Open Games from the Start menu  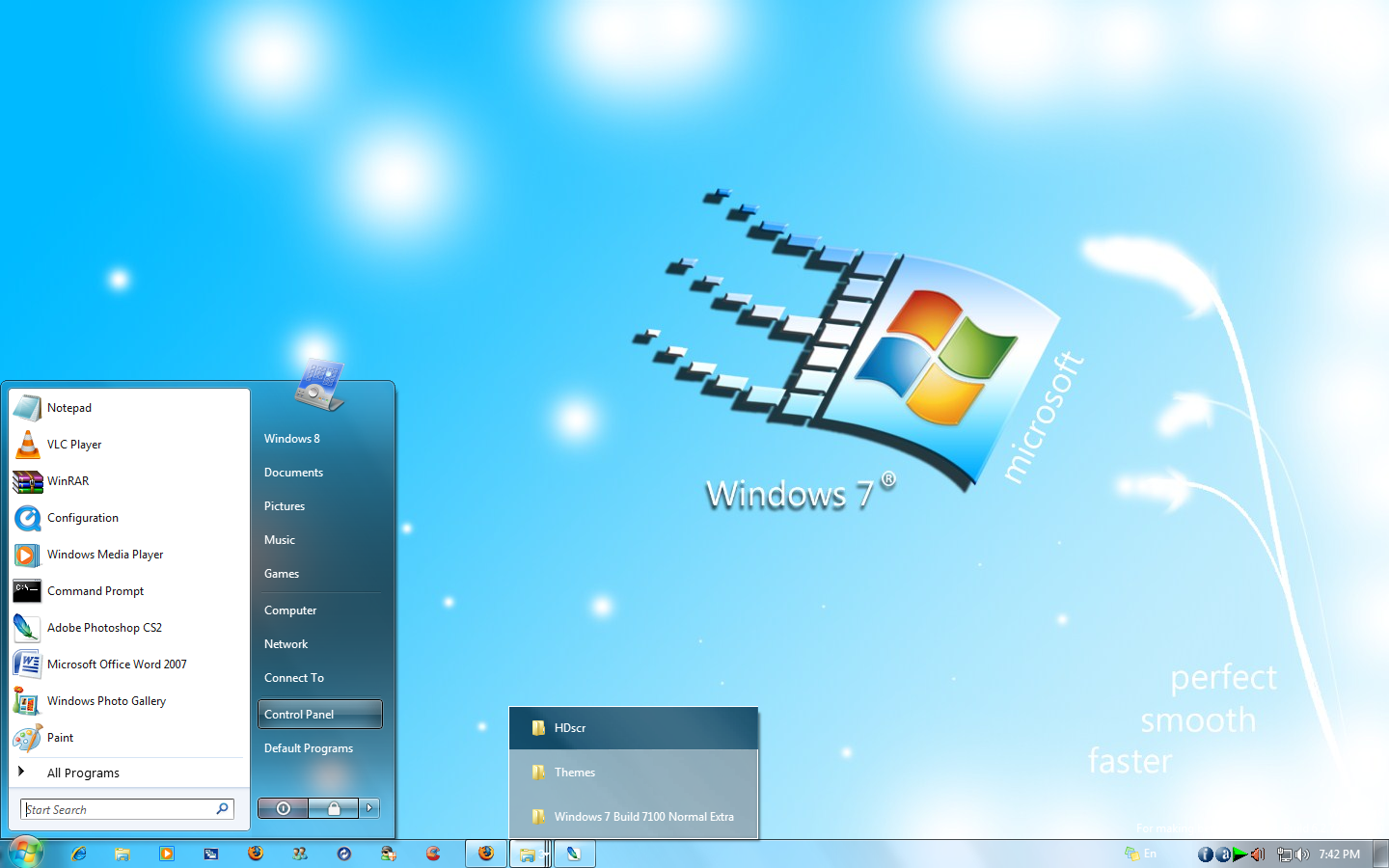pos(320,574)
